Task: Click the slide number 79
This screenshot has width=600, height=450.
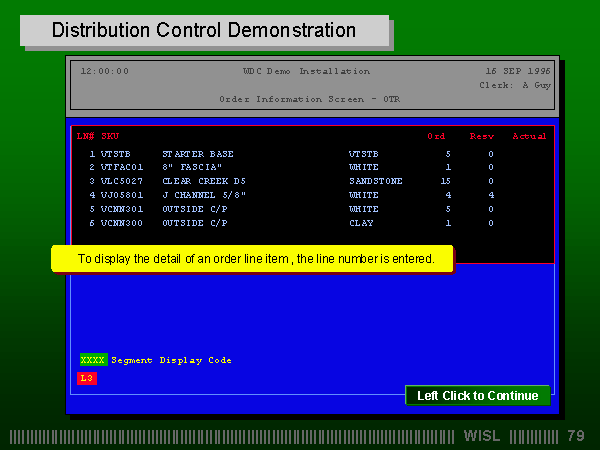Action: (x=576, y=436)
